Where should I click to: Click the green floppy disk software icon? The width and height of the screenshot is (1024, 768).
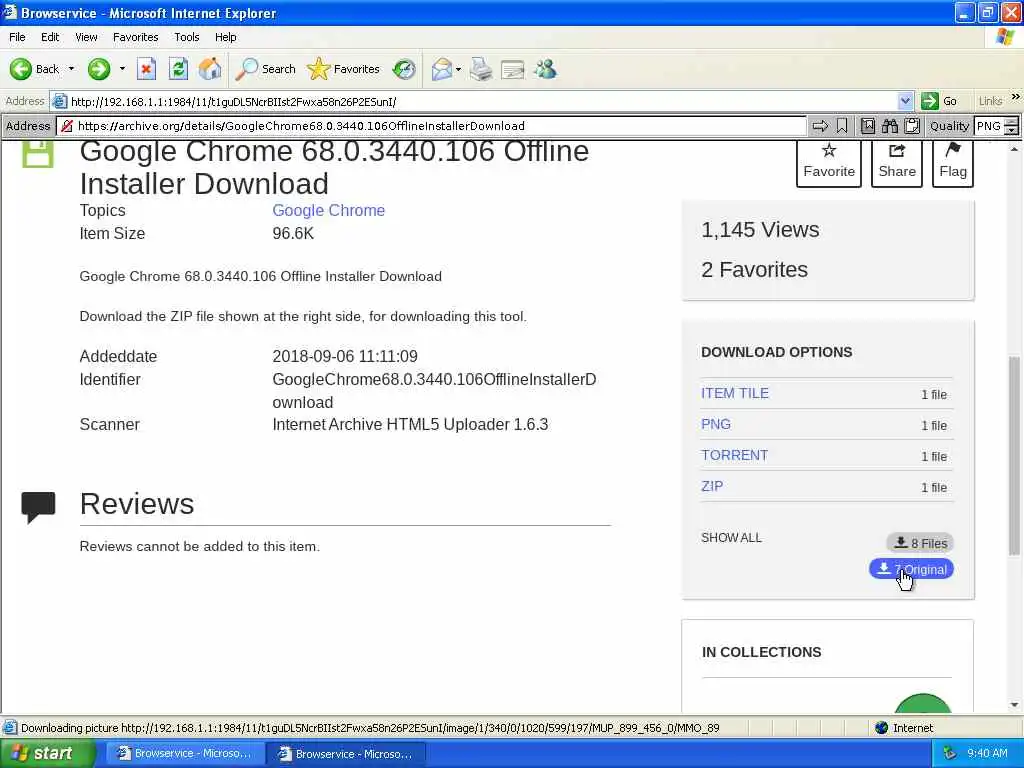pos(38,154)
